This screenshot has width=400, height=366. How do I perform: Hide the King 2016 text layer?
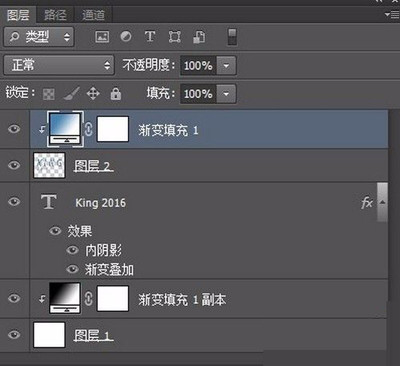pos(14,201)
